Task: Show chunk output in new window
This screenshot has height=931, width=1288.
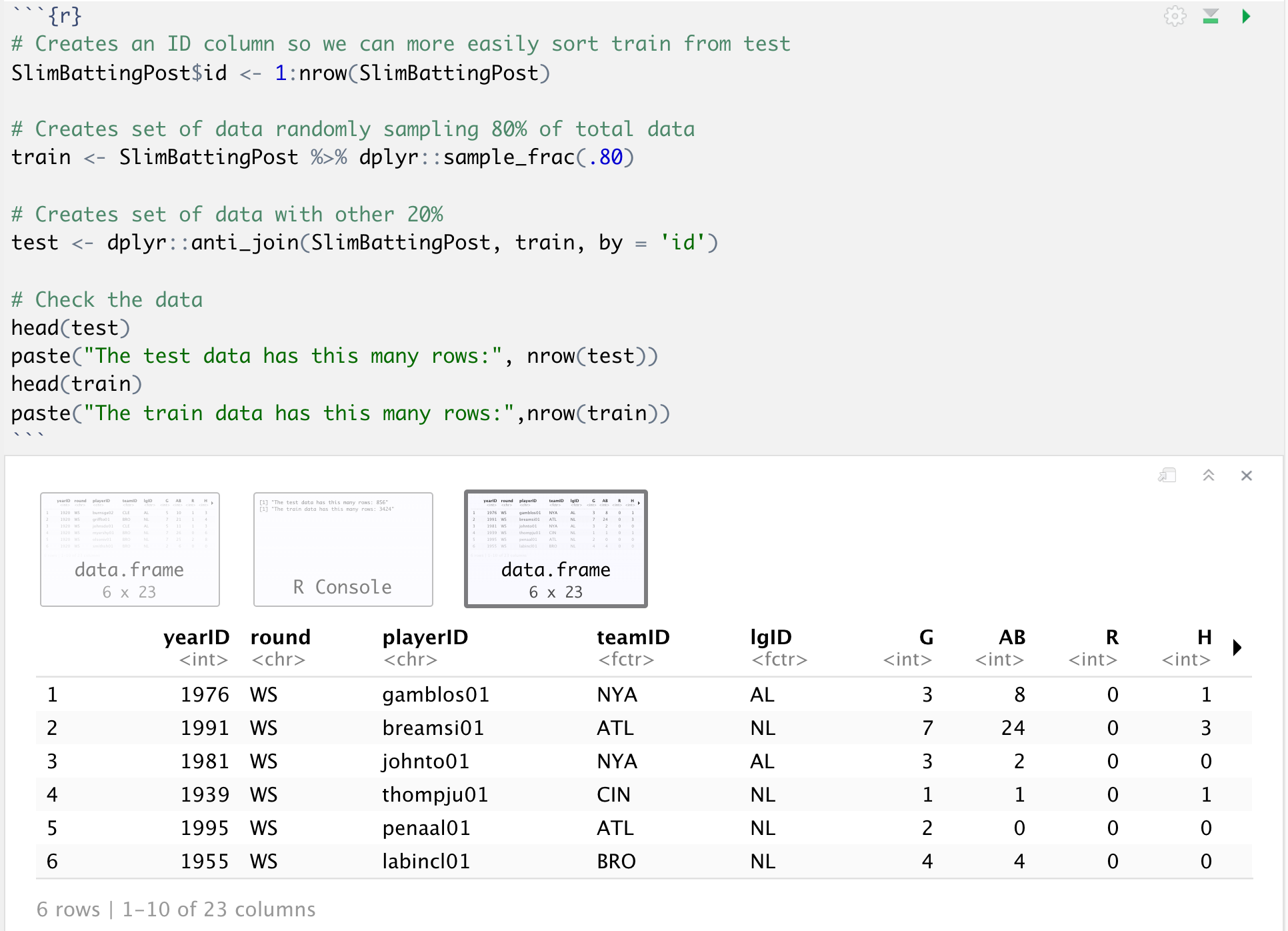Action: 1167,476
